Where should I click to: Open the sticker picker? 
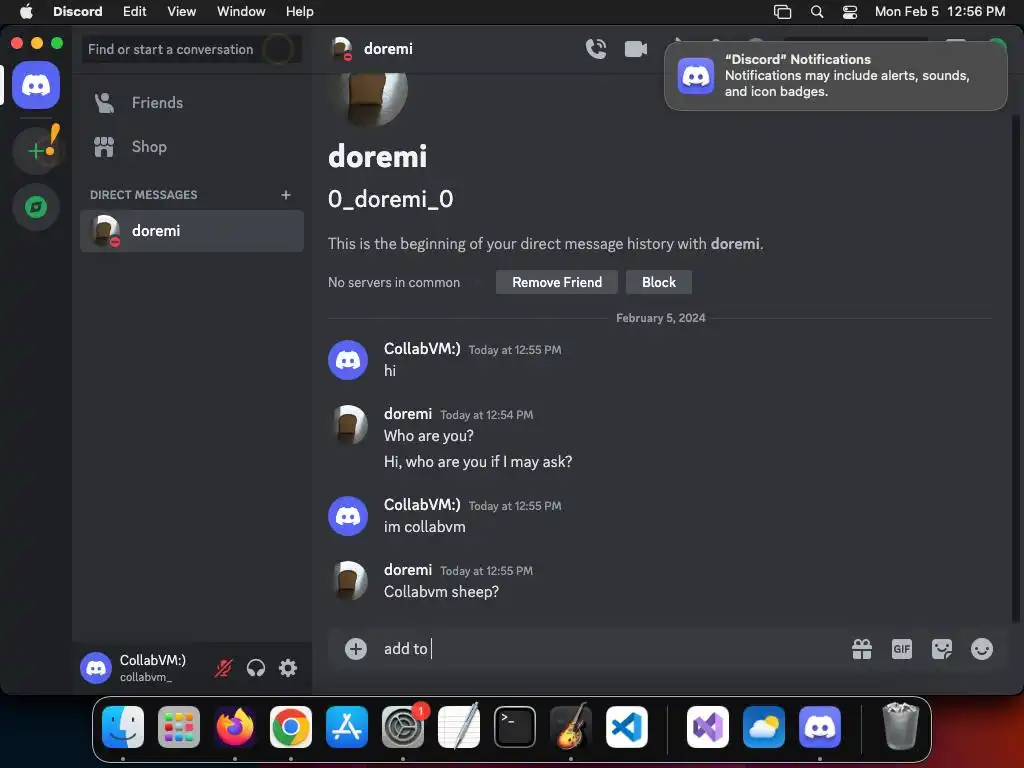(941, 649)
